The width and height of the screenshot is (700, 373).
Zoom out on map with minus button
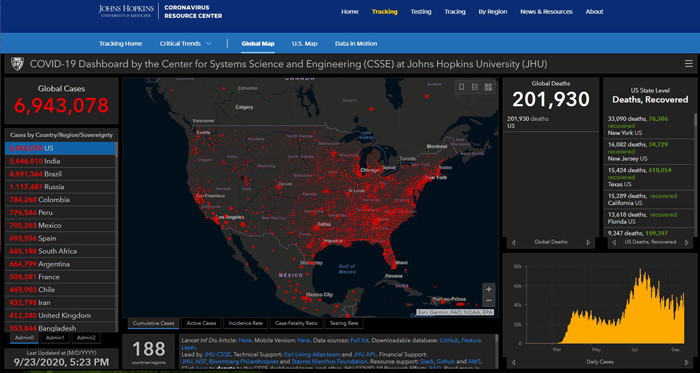coord(489,300)
